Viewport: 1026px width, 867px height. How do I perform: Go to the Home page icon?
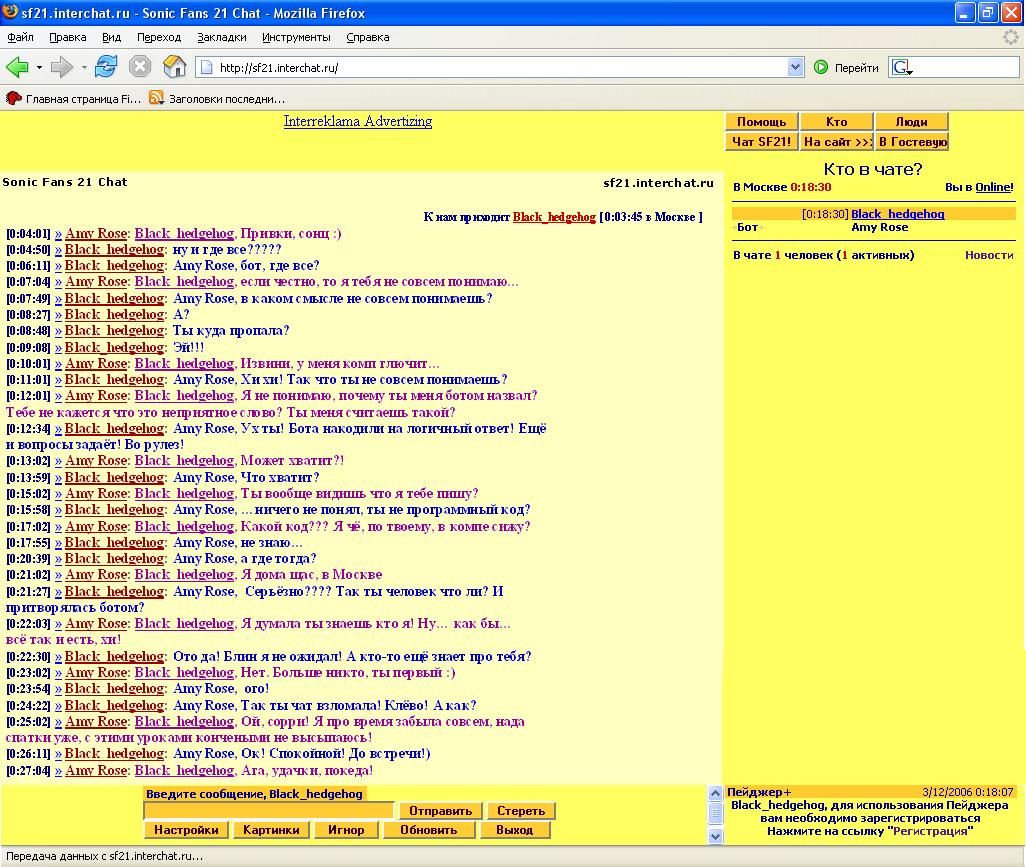174,67
